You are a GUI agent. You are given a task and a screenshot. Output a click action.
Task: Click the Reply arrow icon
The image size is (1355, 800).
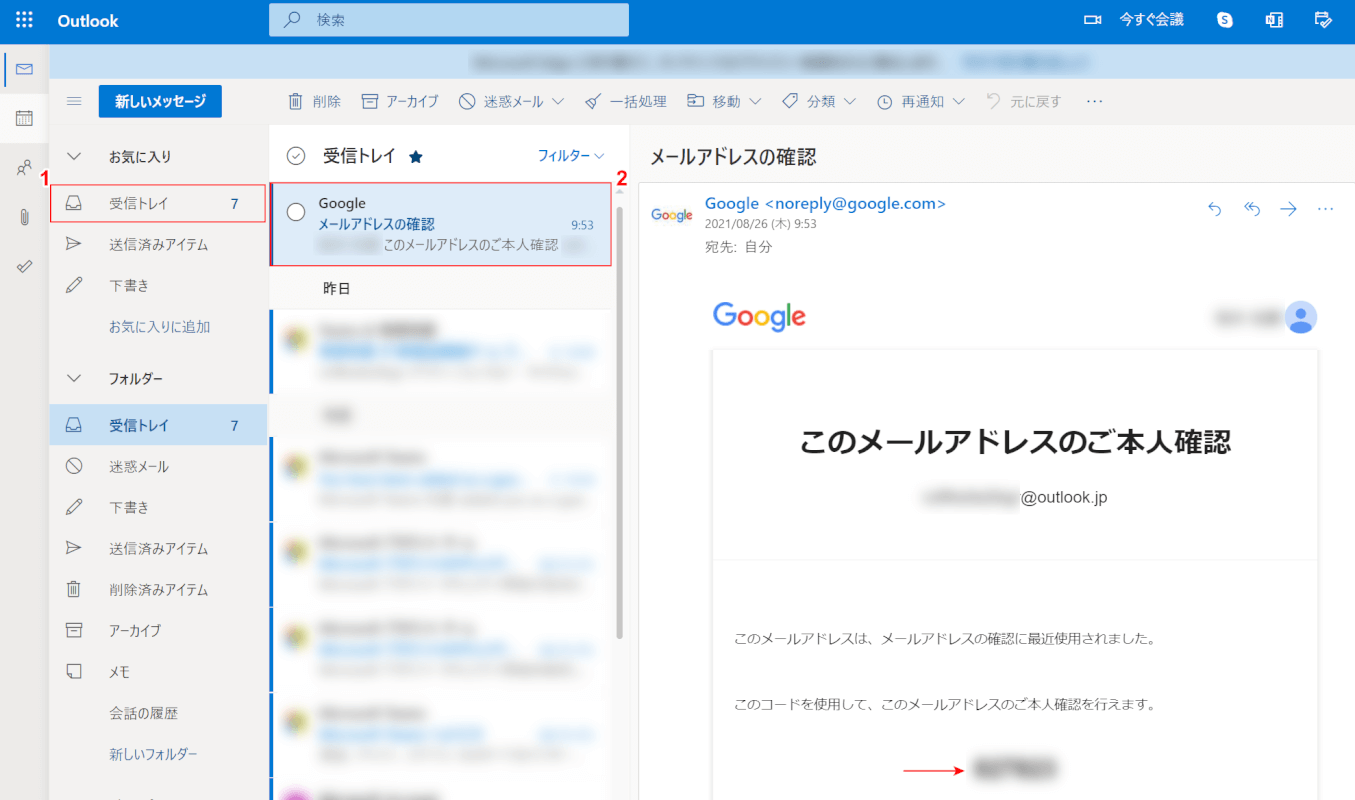[x=1215, y=208]
